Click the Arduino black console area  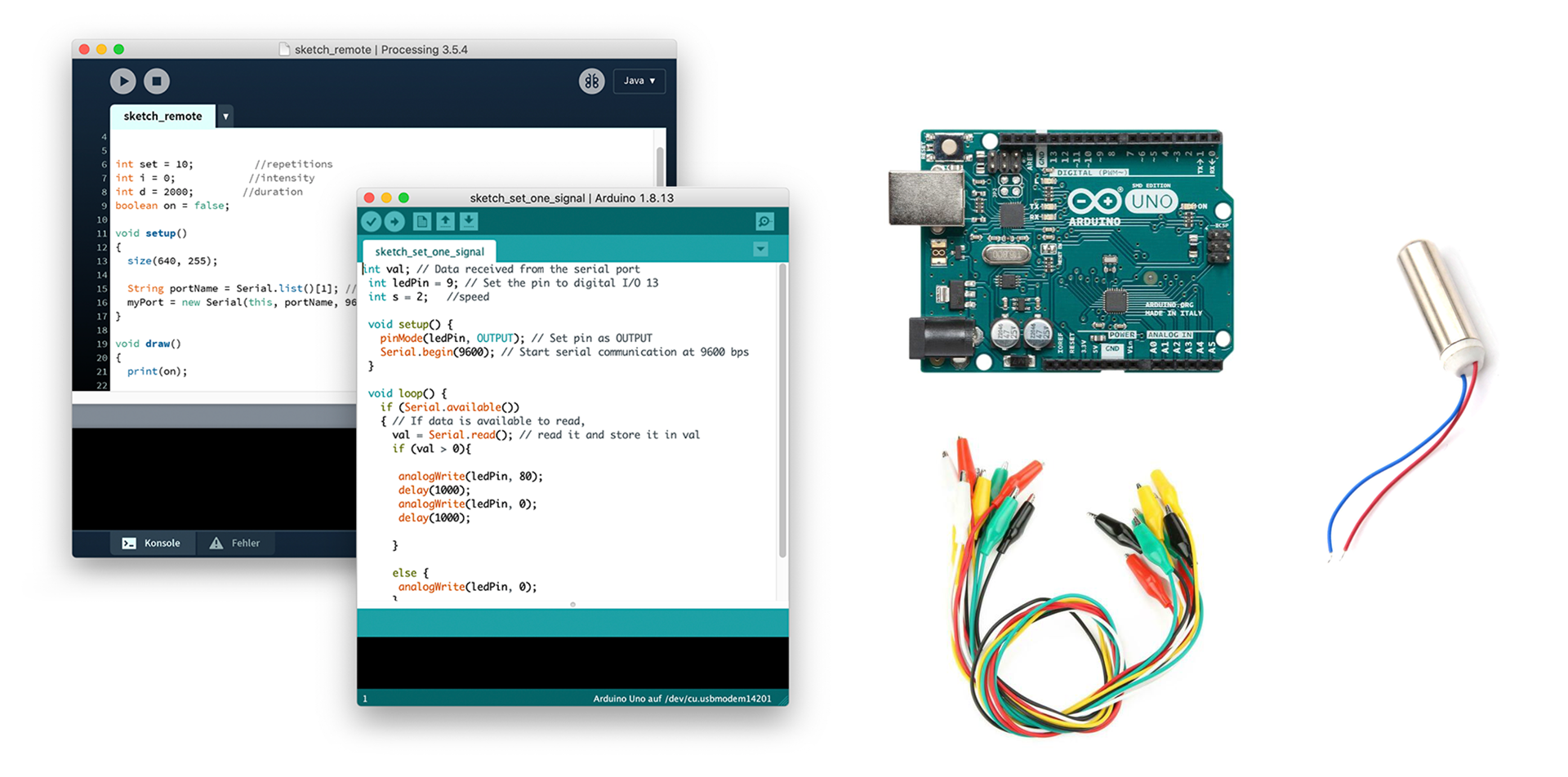click(572, 664)
